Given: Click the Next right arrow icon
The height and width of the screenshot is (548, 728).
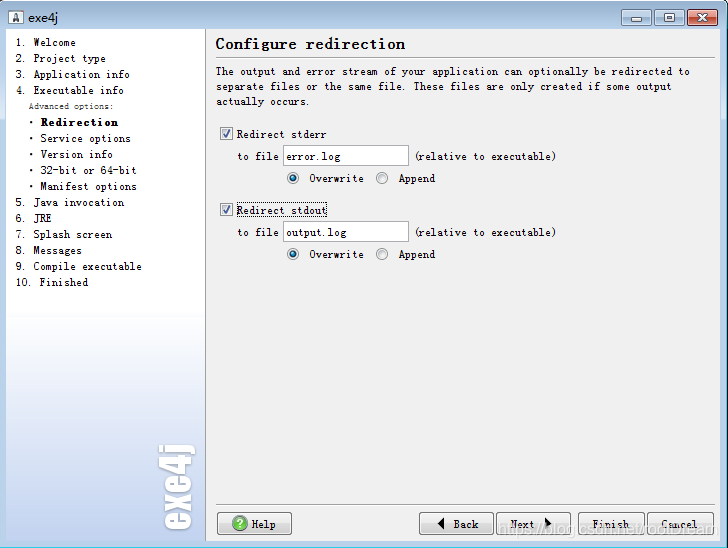Looking at the screenshot, I should point(548,523).
